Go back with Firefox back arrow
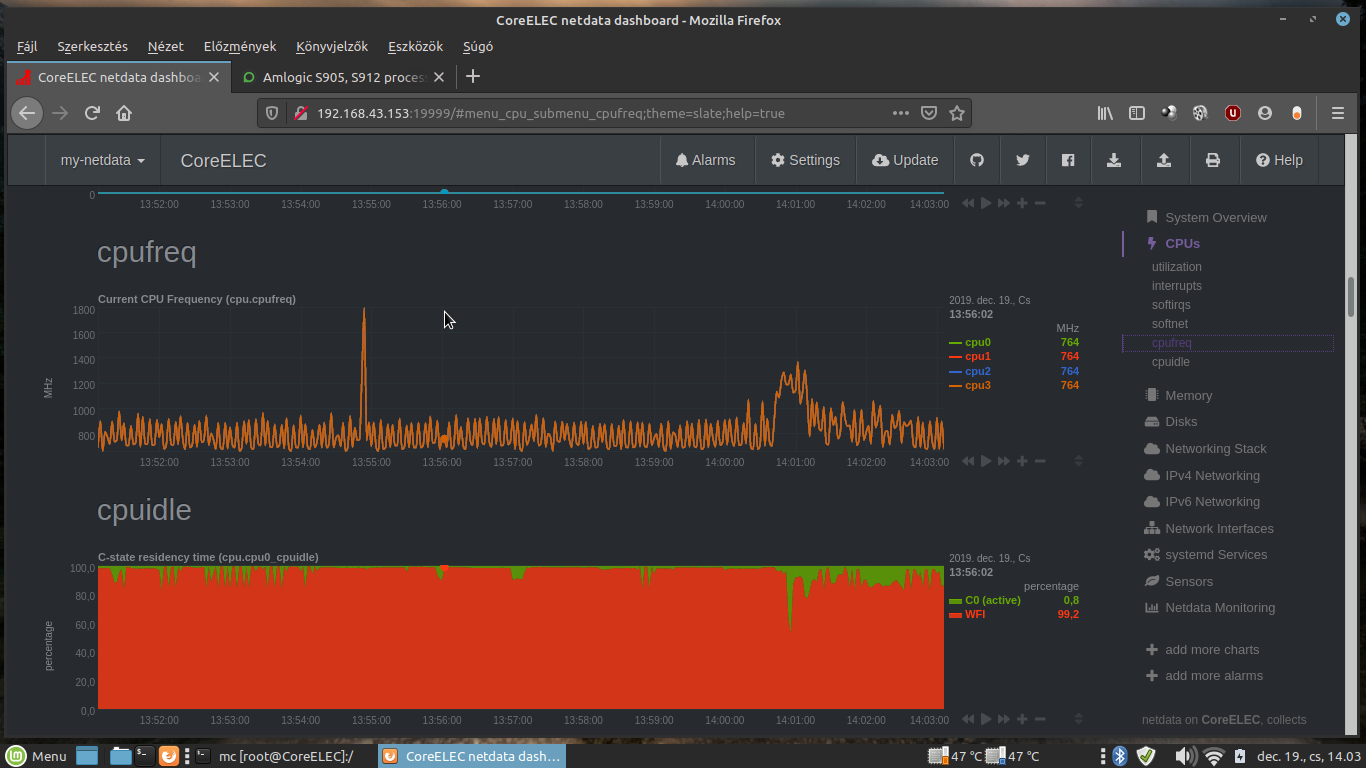The width and height of the screenshot is (1366, 768). coord(27,113)
